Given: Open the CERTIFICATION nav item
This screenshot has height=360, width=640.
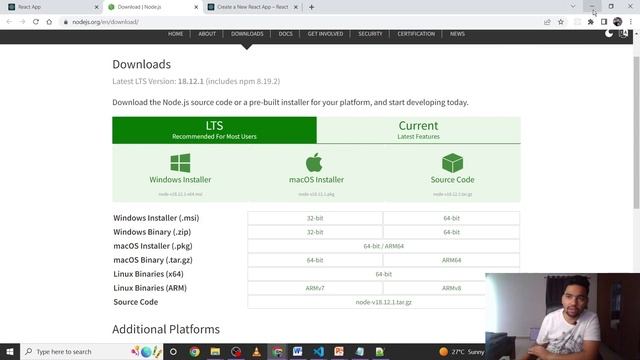Looking at the screenshot, I should (x=416, y=34).
